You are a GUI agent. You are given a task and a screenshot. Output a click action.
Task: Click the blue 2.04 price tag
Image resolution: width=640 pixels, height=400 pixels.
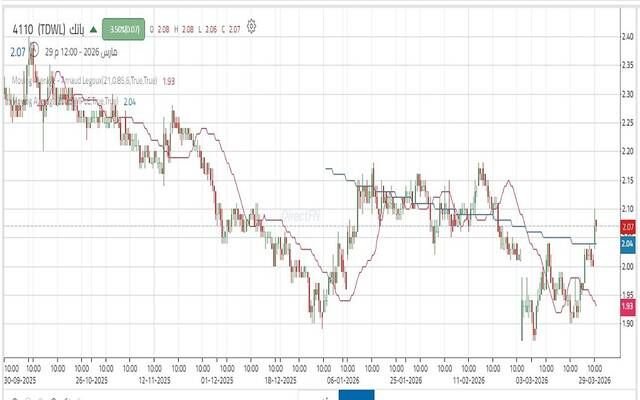click(x=627, y=244)
